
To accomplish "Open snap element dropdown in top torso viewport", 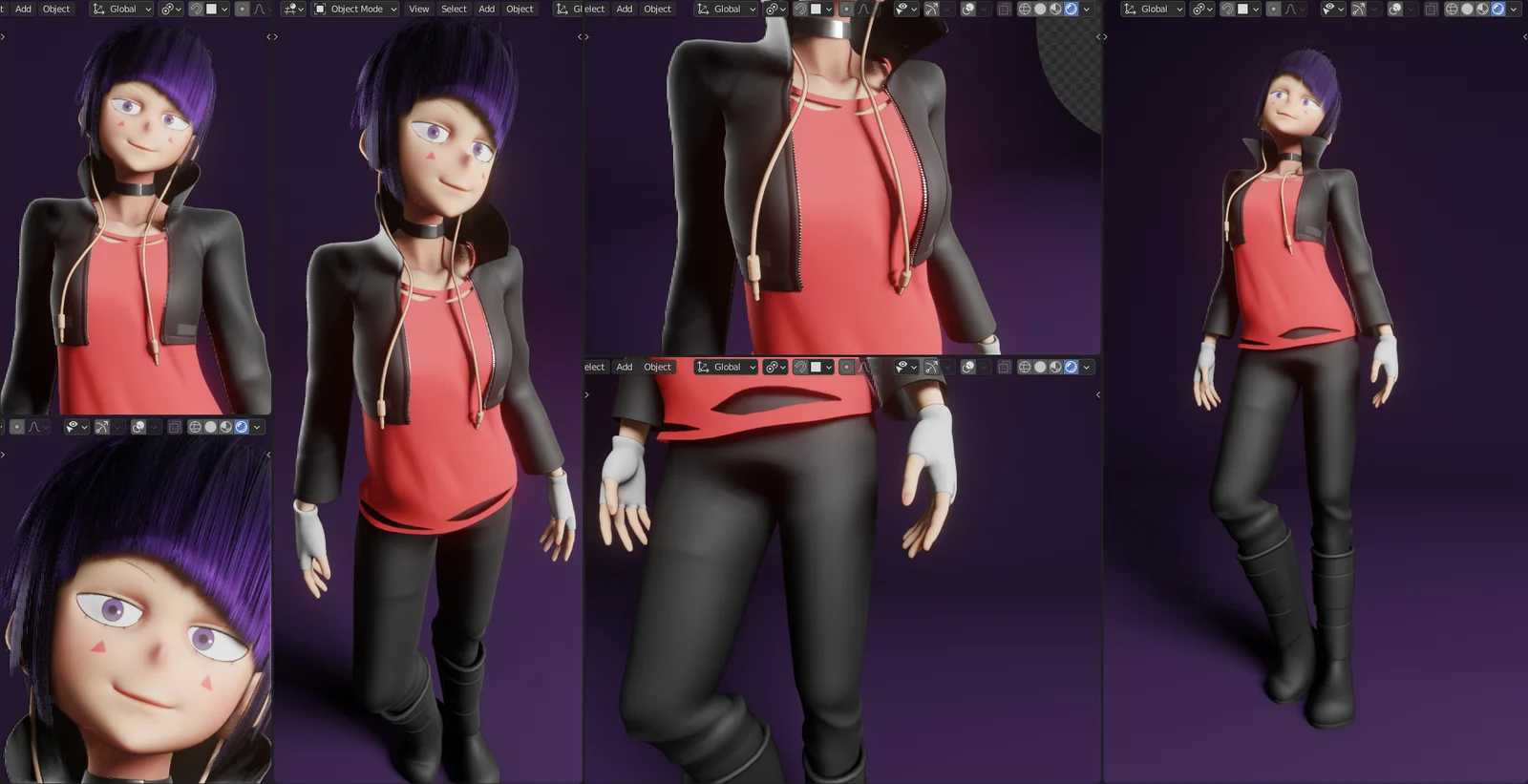I will click(821, 9).
